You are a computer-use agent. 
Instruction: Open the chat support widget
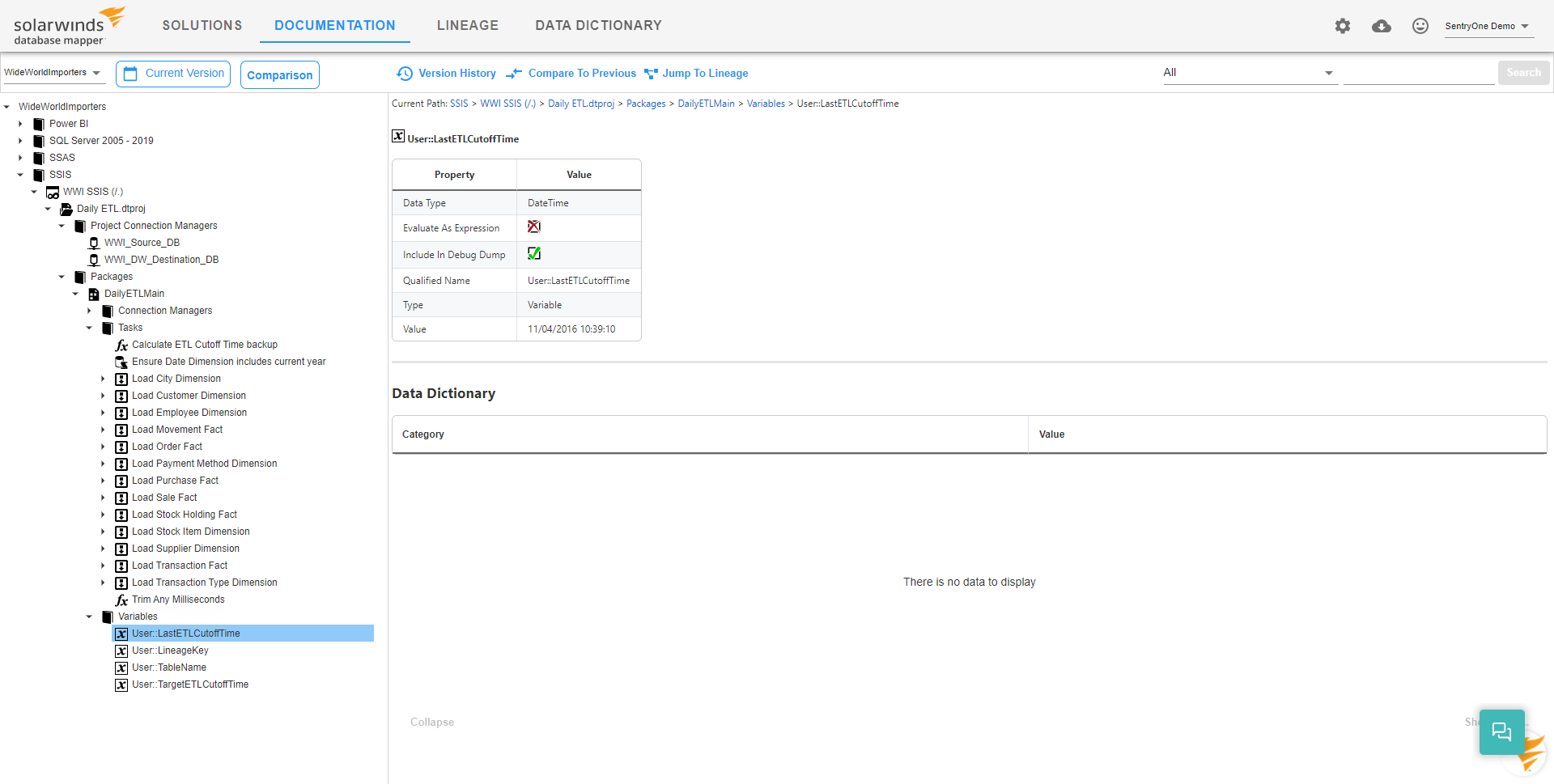pyautogui.click(x=1502, y=732)
